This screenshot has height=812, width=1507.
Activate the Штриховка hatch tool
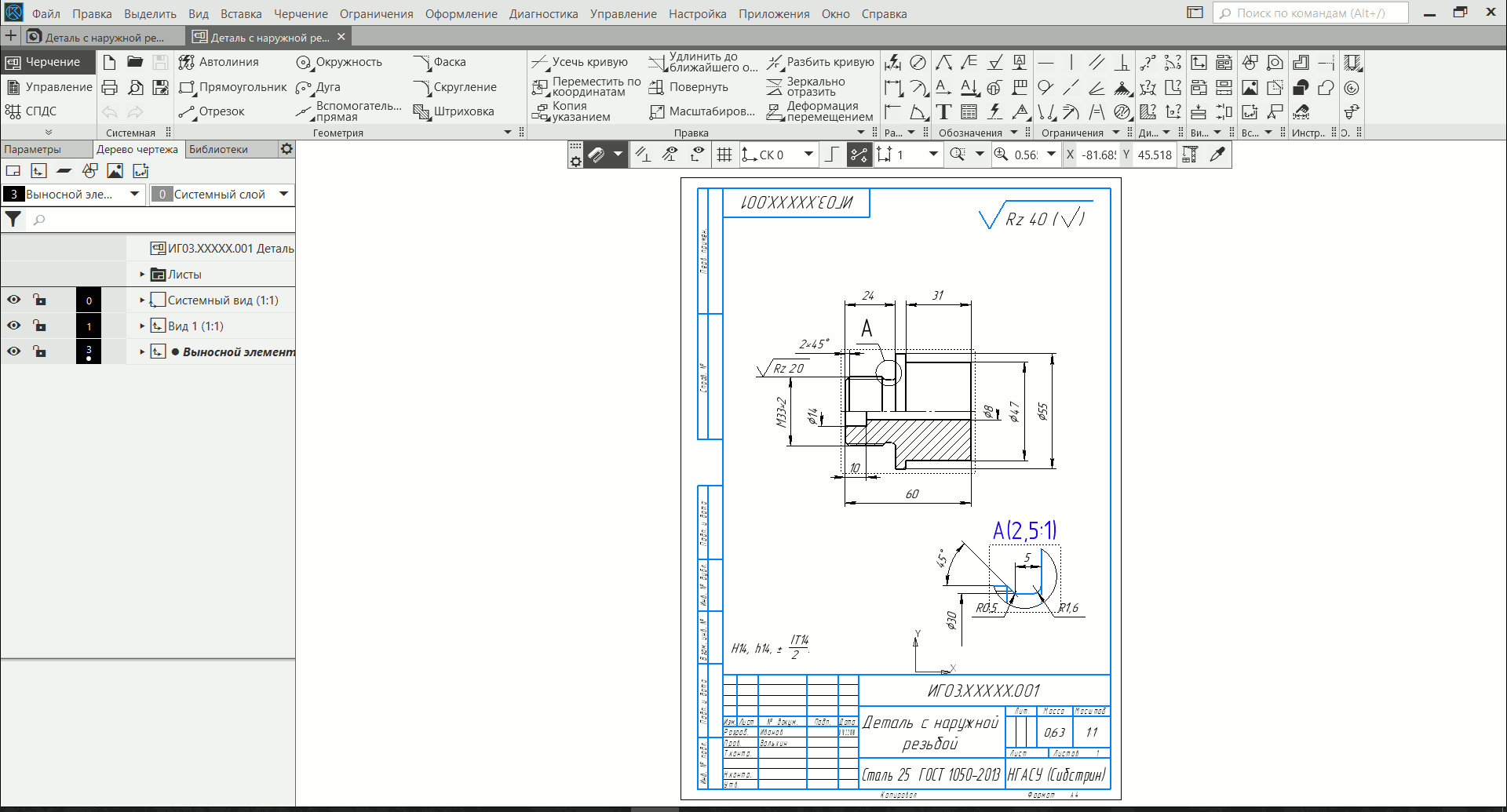[454, 111]
